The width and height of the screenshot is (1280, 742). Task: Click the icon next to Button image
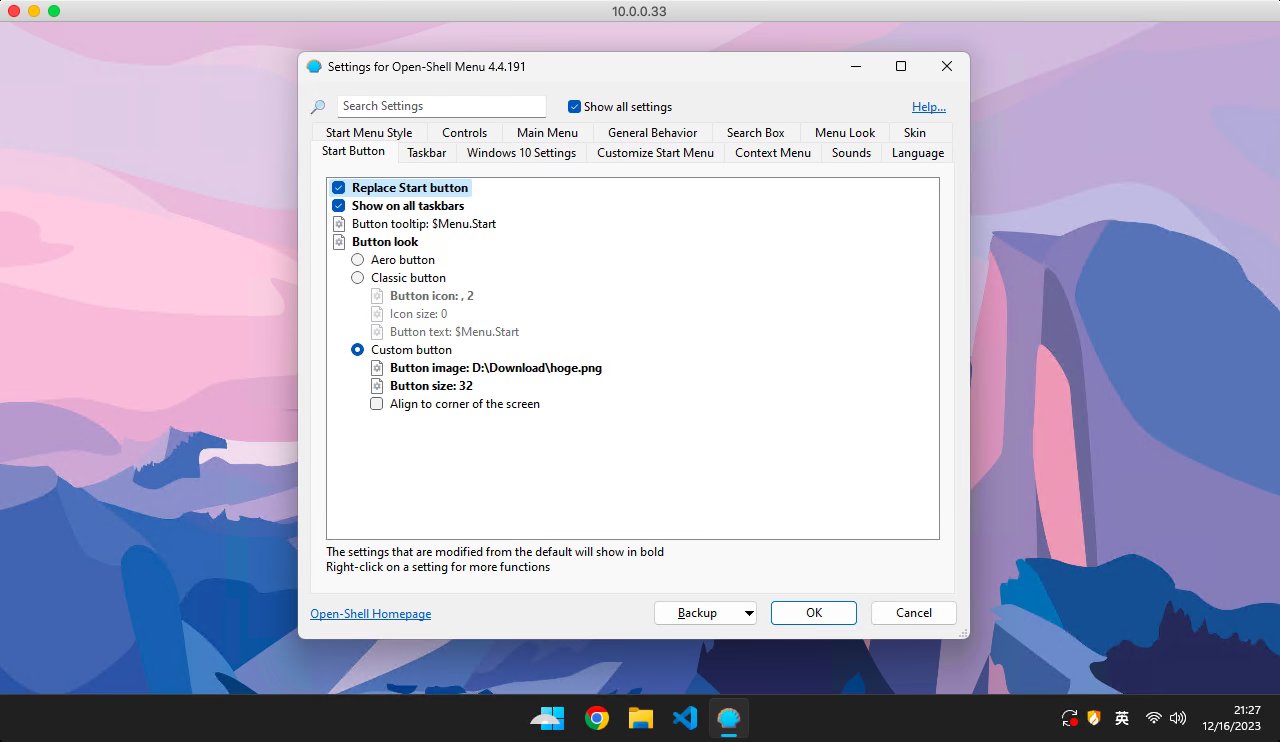(x=377, y=368)
